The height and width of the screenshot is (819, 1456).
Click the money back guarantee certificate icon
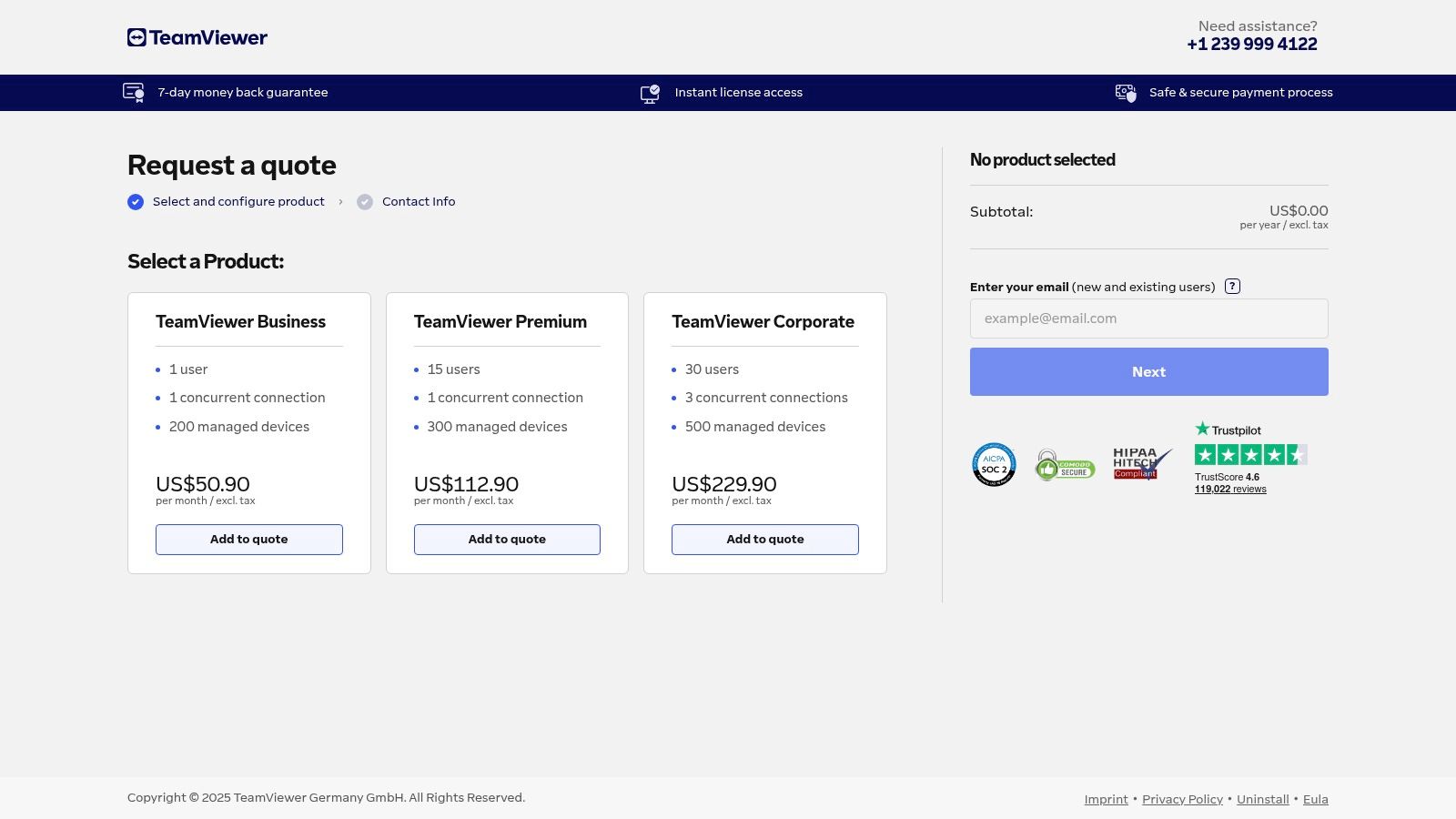pos(134,93)
